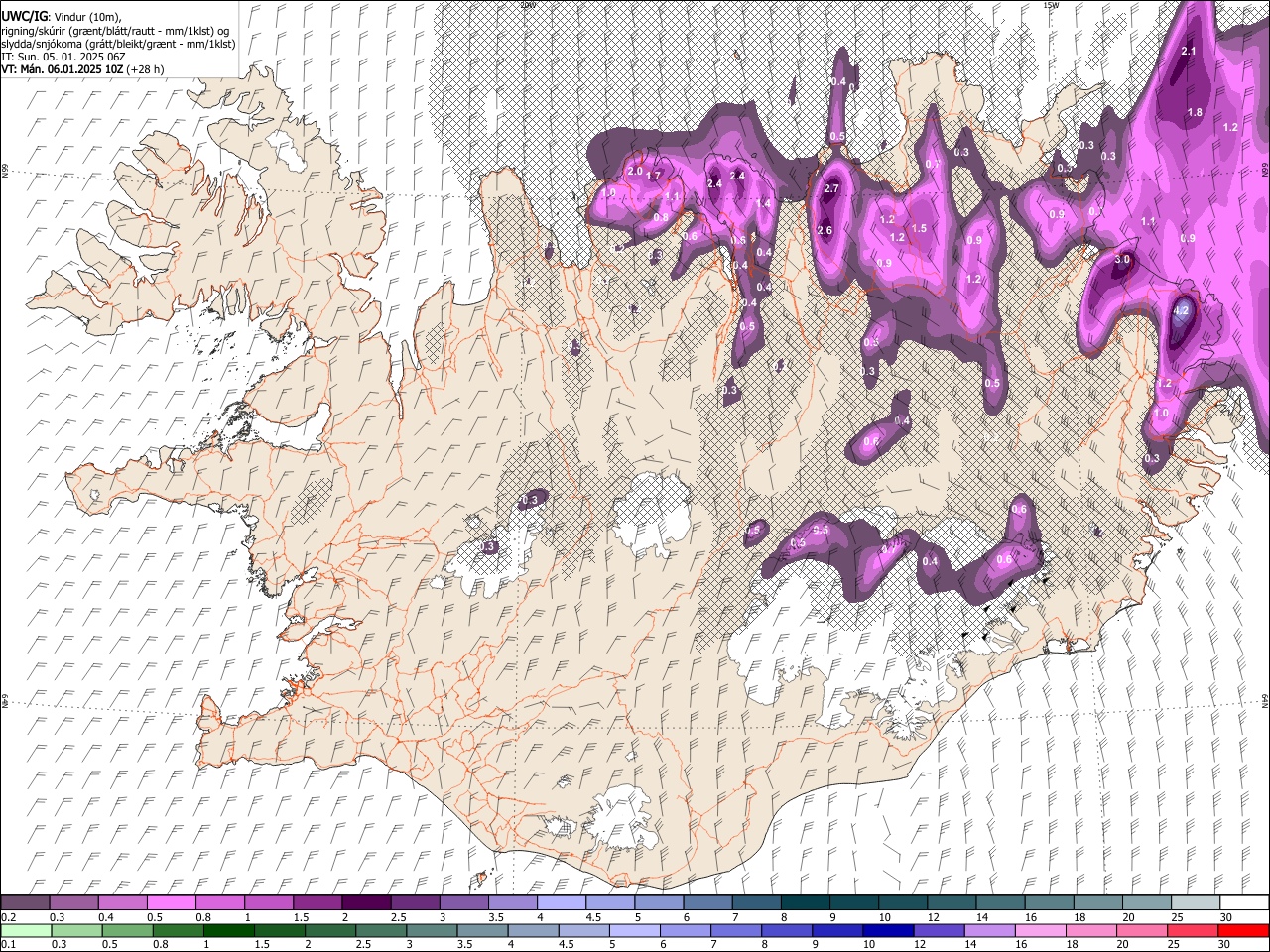Click the 20W longitude label at top
The image size is (1270, 952).
[x=527, y=5]
